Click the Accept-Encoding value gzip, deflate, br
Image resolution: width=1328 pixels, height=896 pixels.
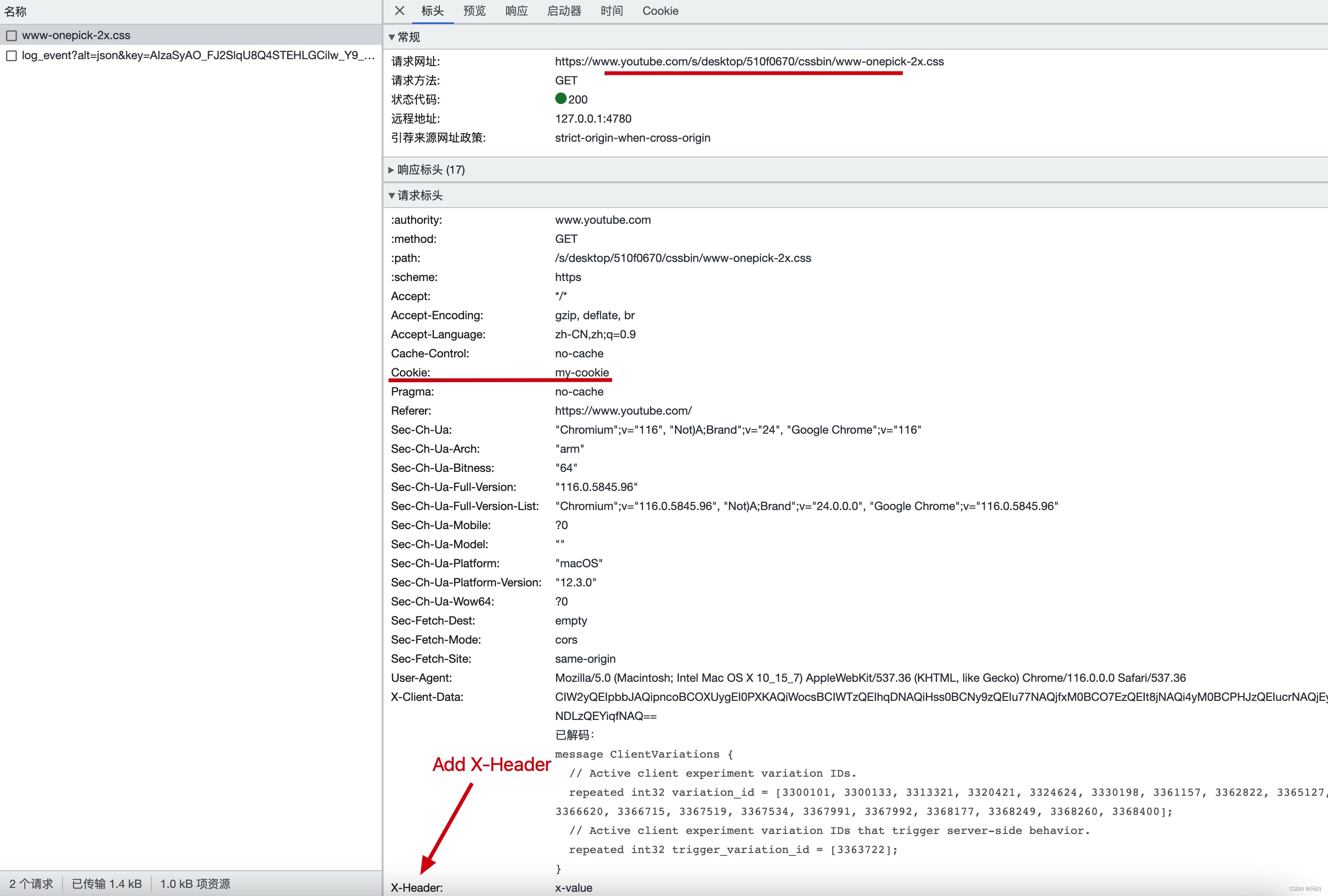coord(595,315)
